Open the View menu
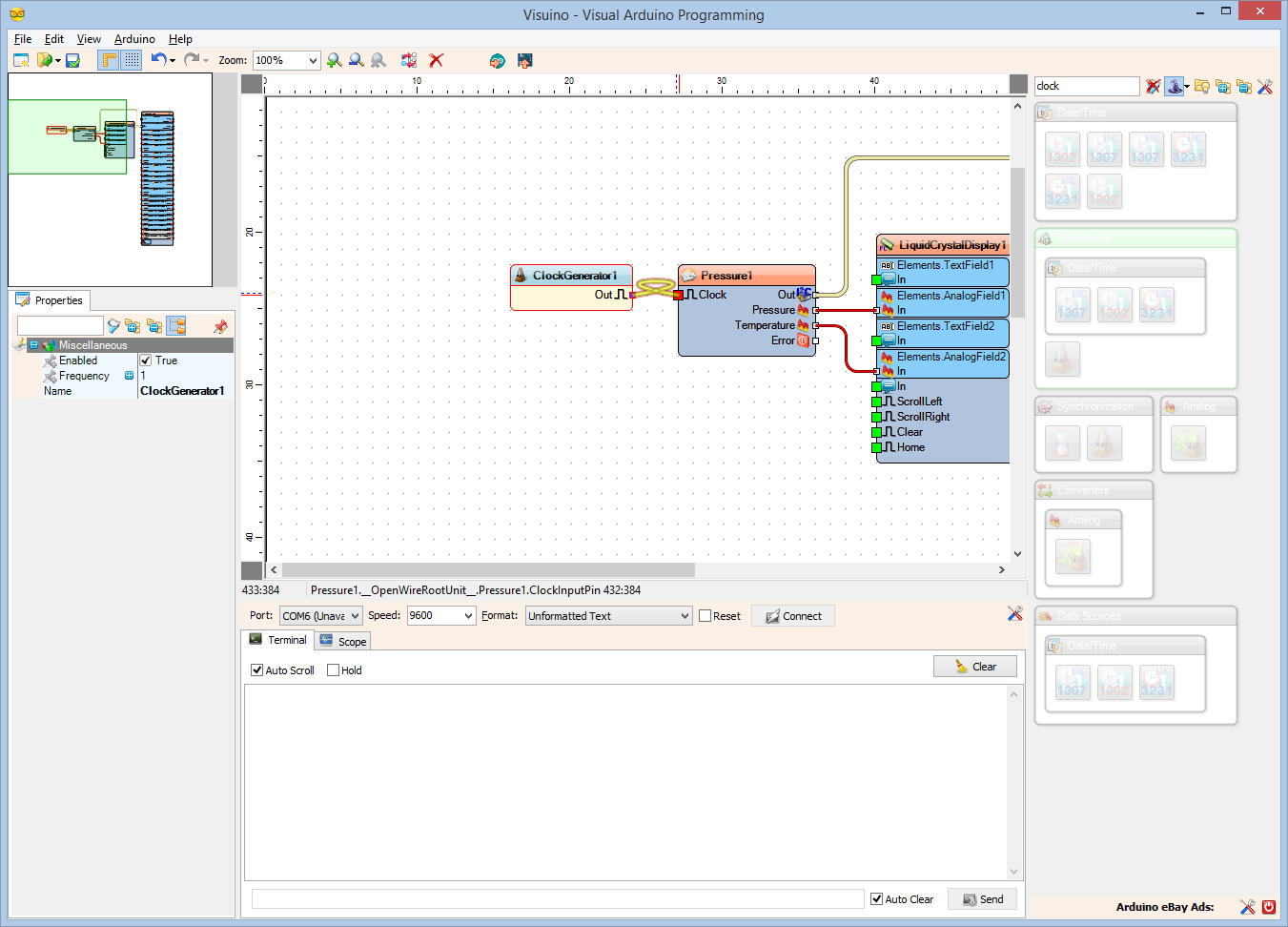Screen dimensions: 1288x927 [89, 39]
